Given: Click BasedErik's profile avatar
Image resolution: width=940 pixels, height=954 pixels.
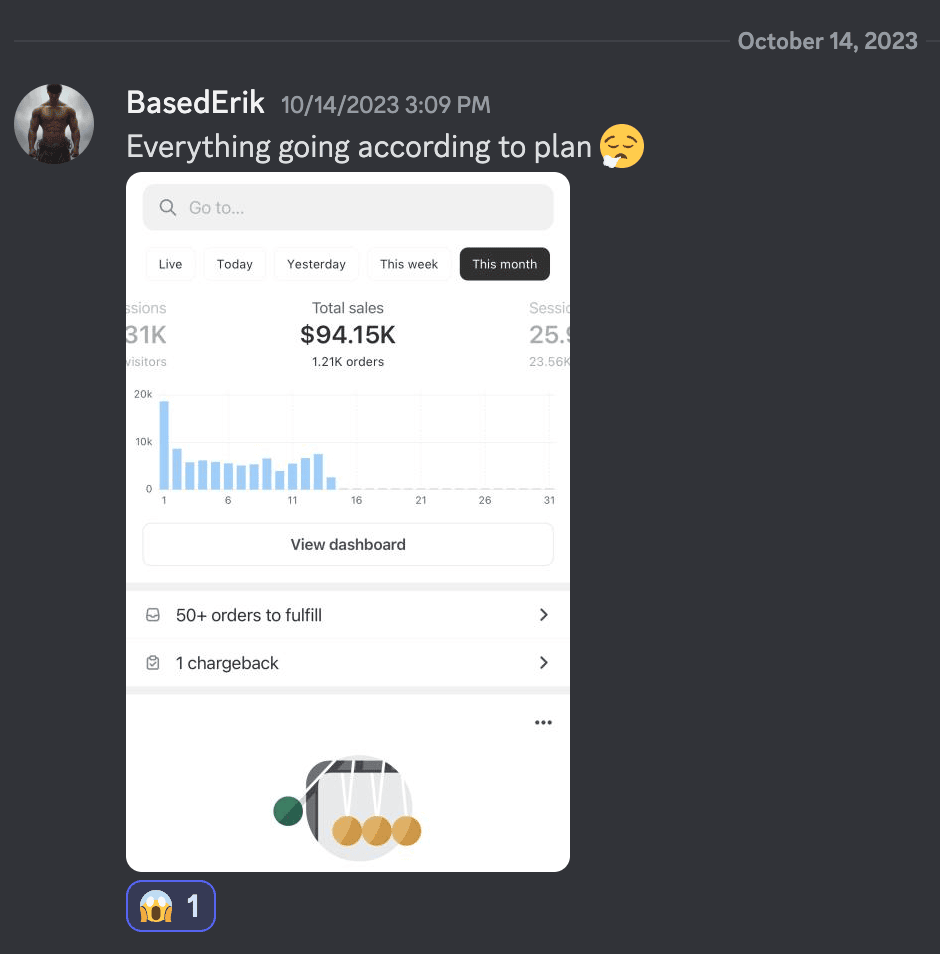Looking at the screenshot, I should 54,124.
